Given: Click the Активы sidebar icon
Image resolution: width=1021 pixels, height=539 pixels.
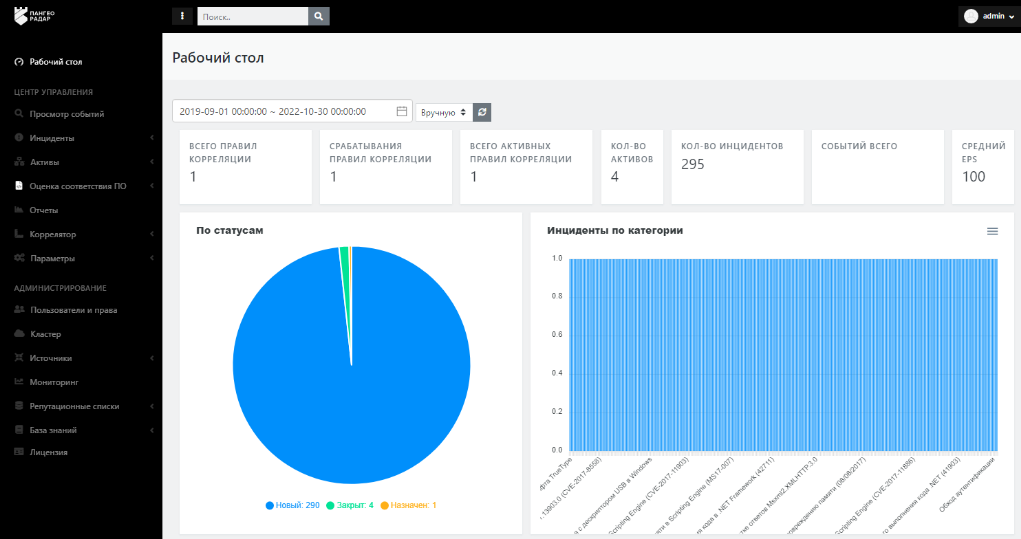Looking at the screenshot, I should pyautogui.click(x=19, y=161).
